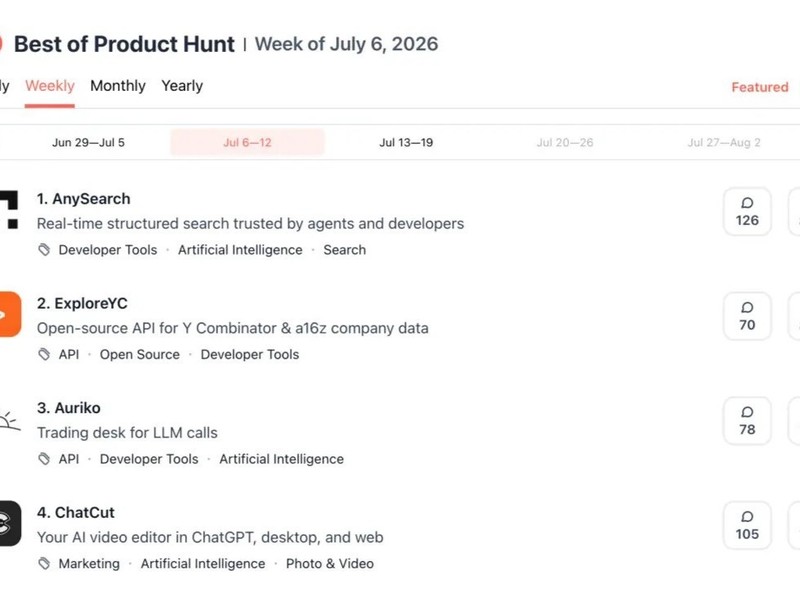Image resolution: width=800 pixels, height=600 pixels.
Task: Click tag icon in Auriko row
Action: click(44, 459)
